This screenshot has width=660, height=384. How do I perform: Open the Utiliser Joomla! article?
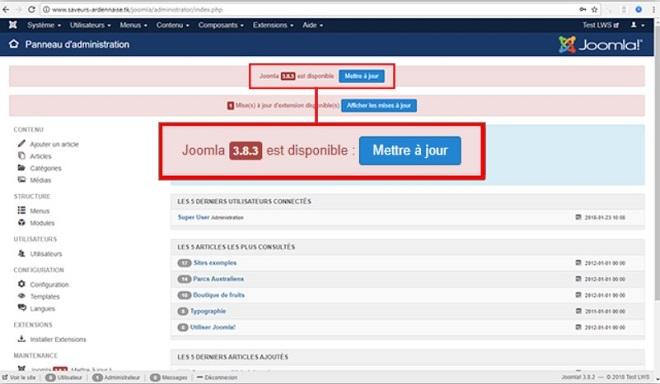click(213, 327)
